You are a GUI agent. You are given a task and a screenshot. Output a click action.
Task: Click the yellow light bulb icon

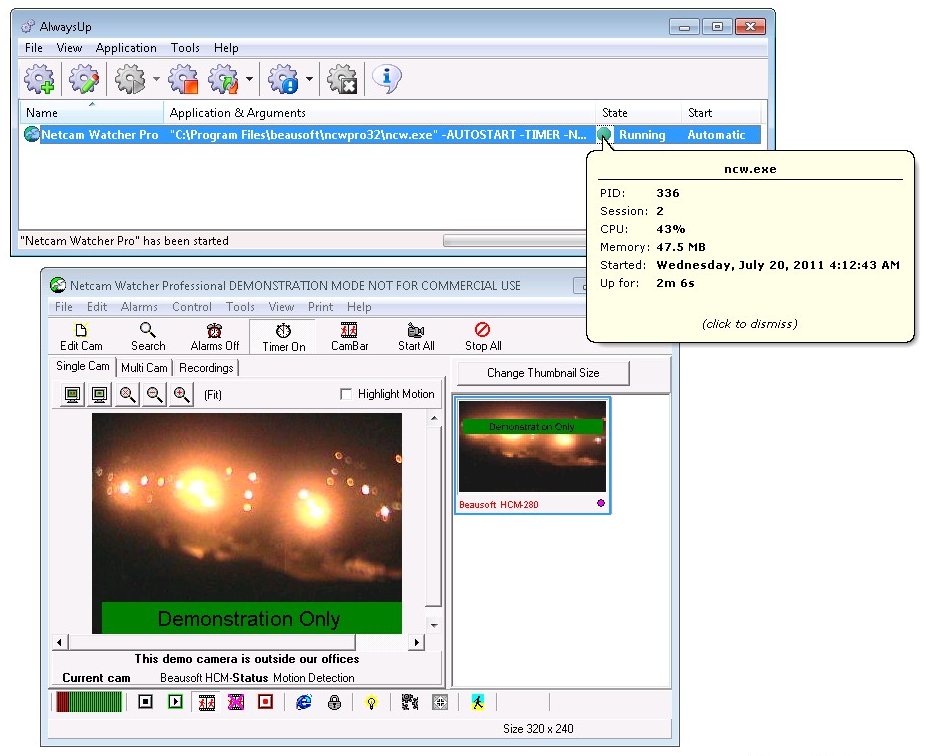pos(371,702)
